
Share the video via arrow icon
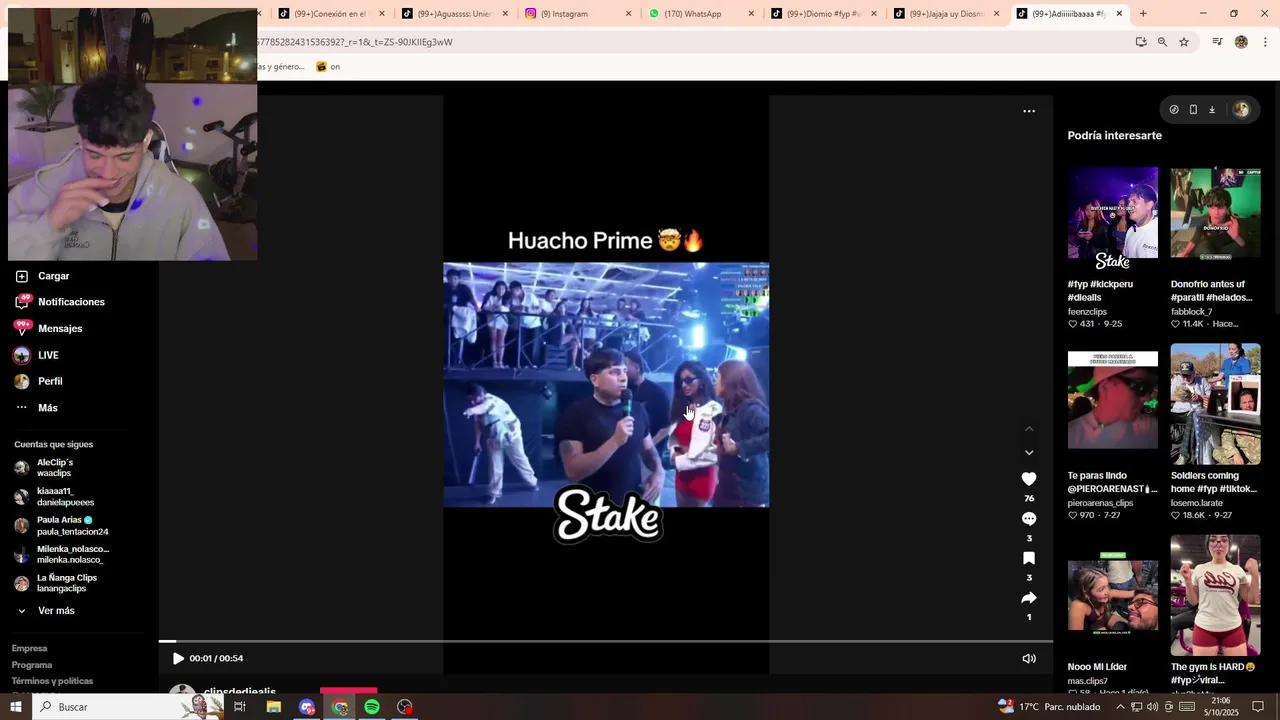point(1029,598)
